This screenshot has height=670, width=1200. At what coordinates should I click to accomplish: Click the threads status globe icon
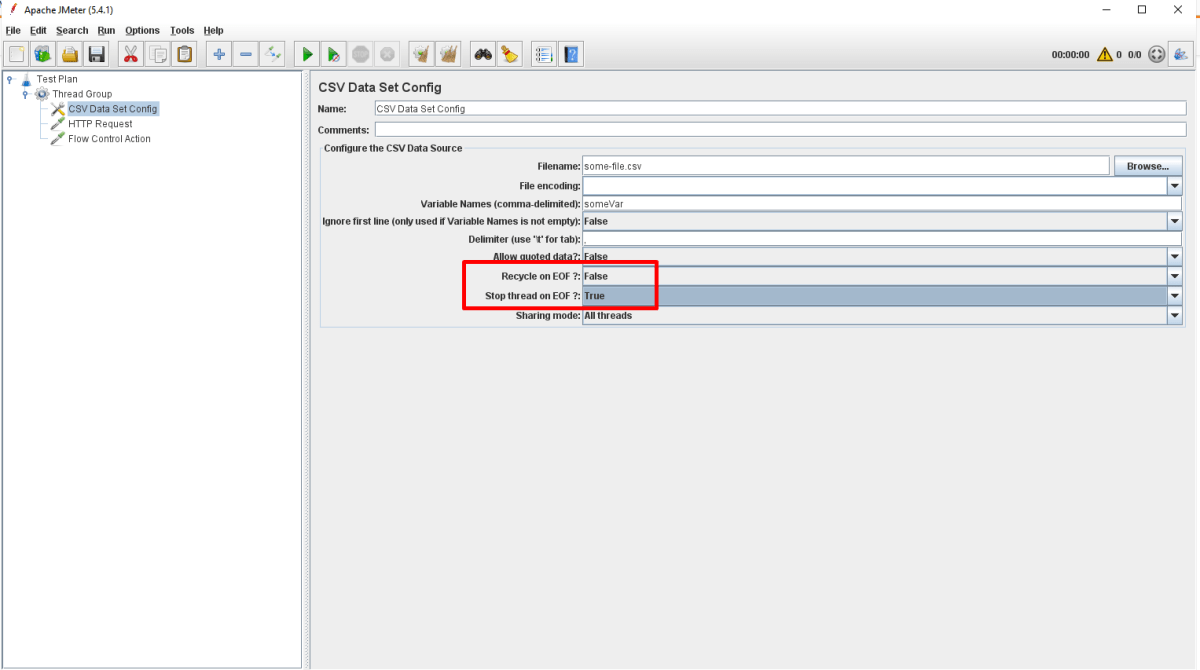(1157, 55)
